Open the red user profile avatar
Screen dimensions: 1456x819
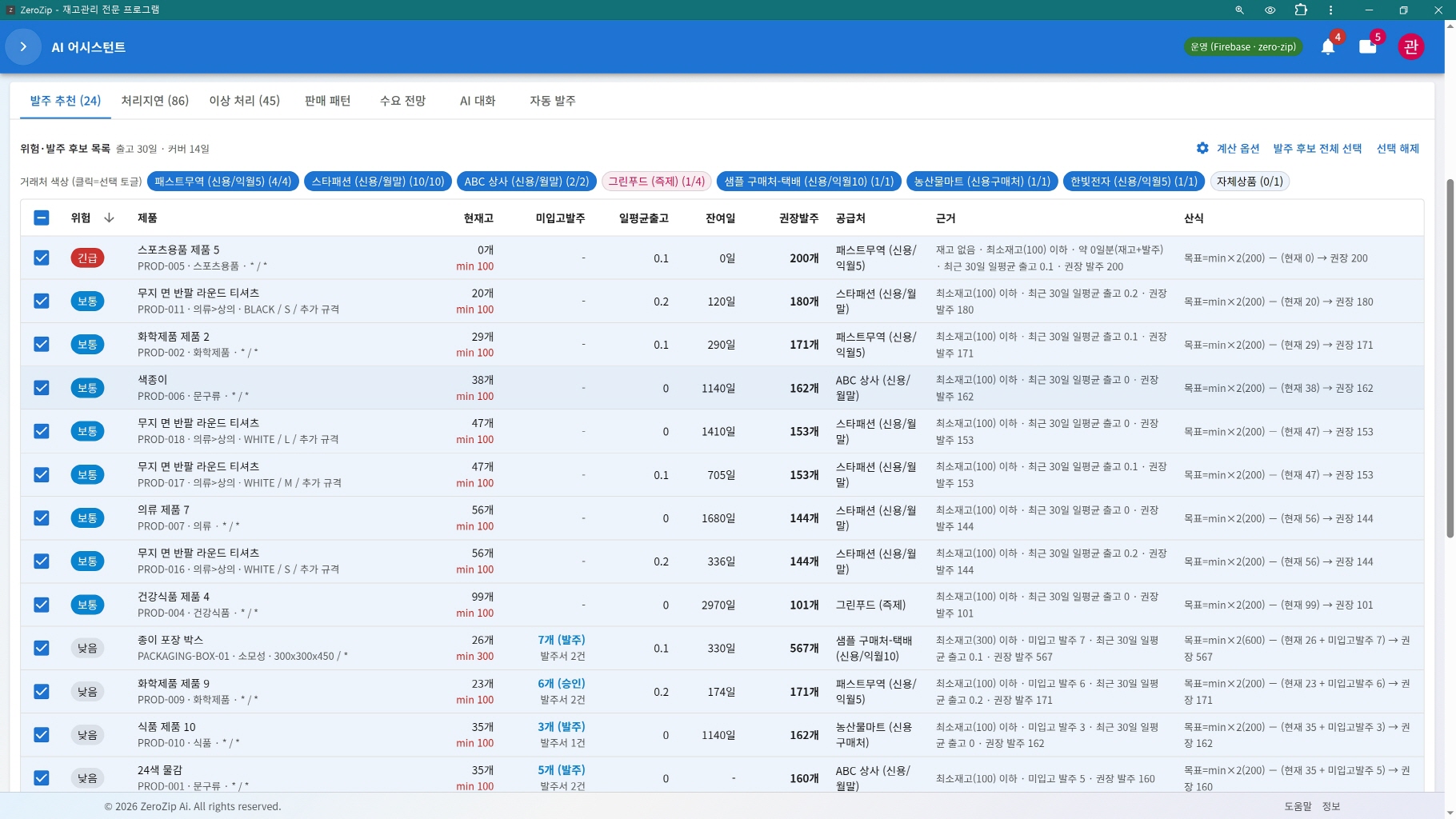click(1411, 47)
